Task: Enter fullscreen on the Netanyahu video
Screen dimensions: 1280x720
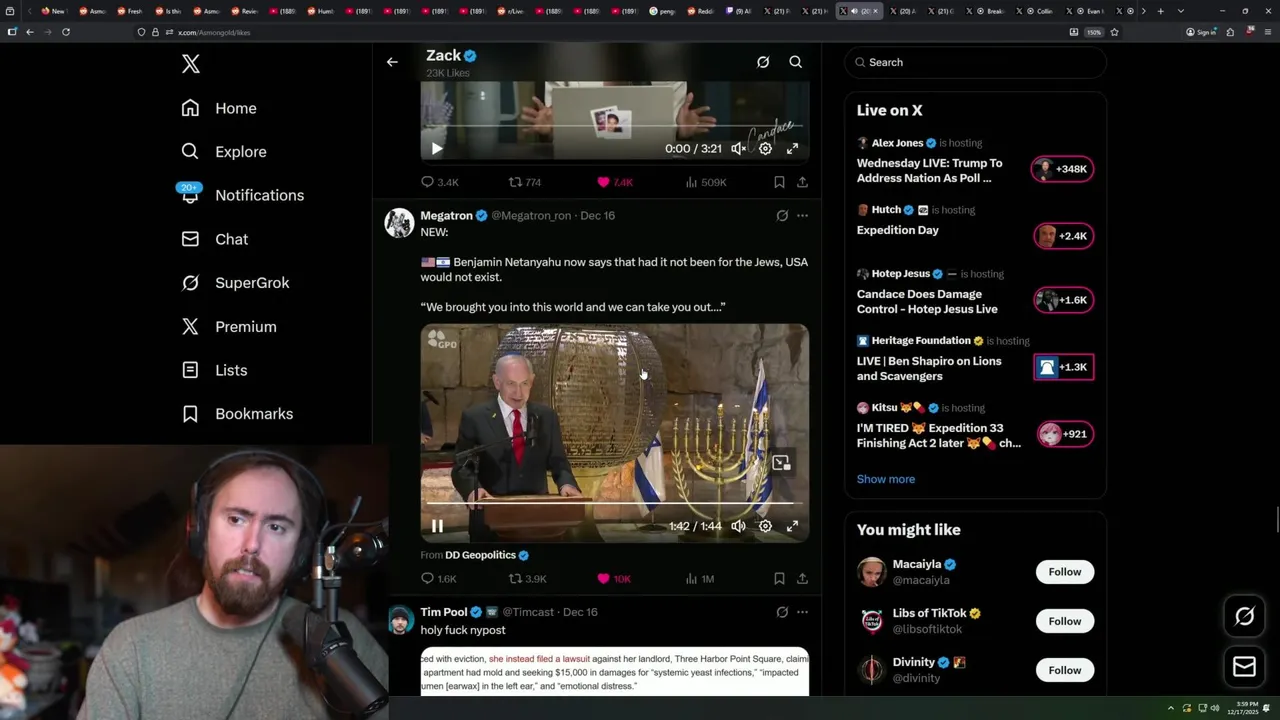Action: point(792,526)
